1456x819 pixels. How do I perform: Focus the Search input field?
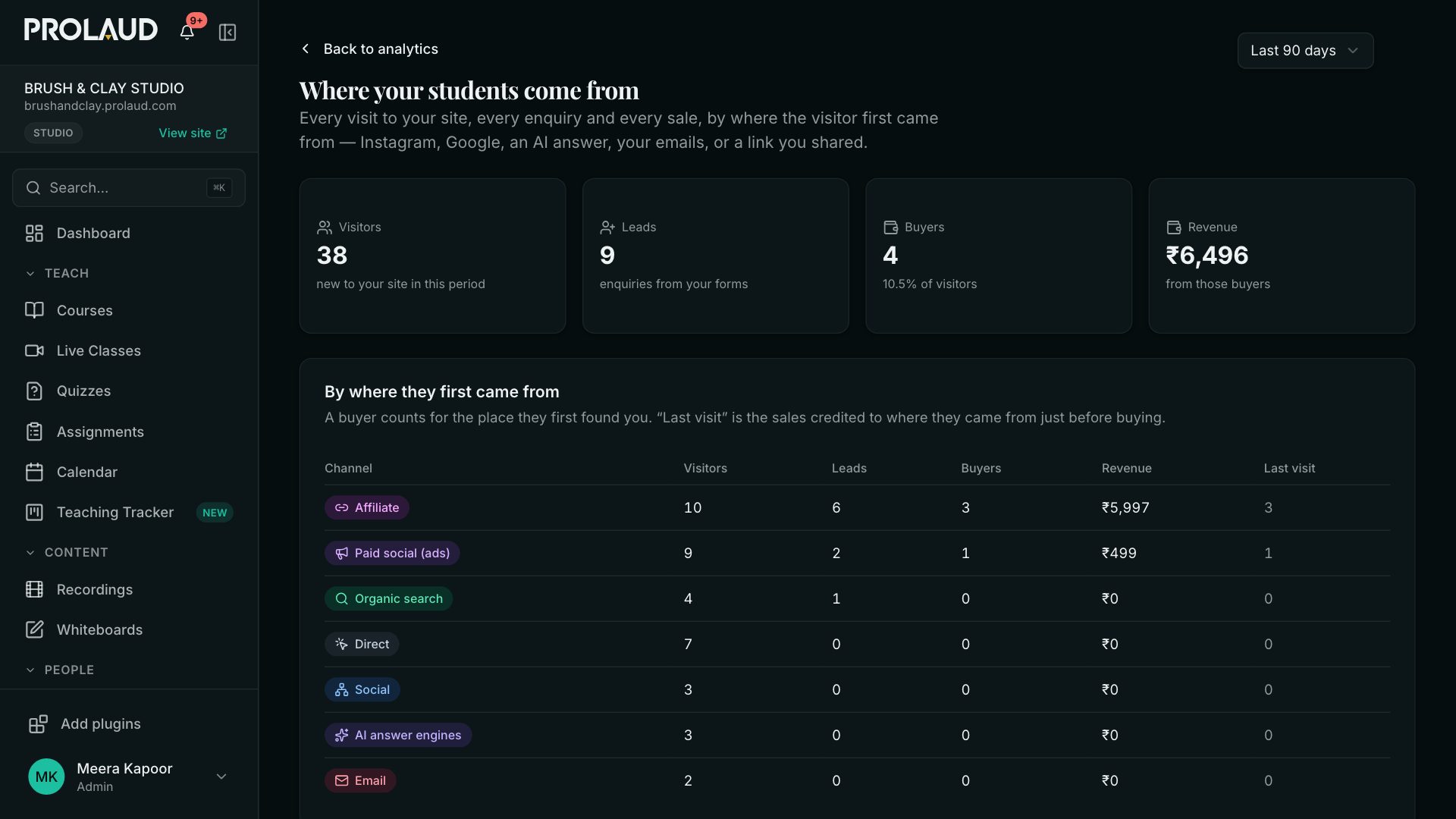pos(129,188)
